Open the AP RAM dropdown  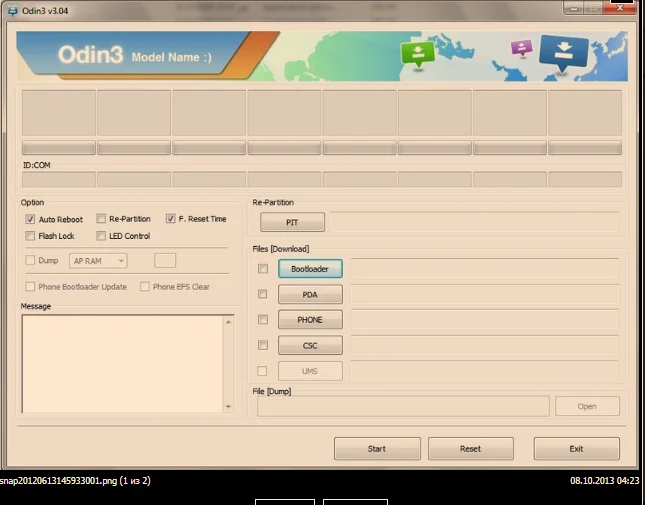point(98,261)
